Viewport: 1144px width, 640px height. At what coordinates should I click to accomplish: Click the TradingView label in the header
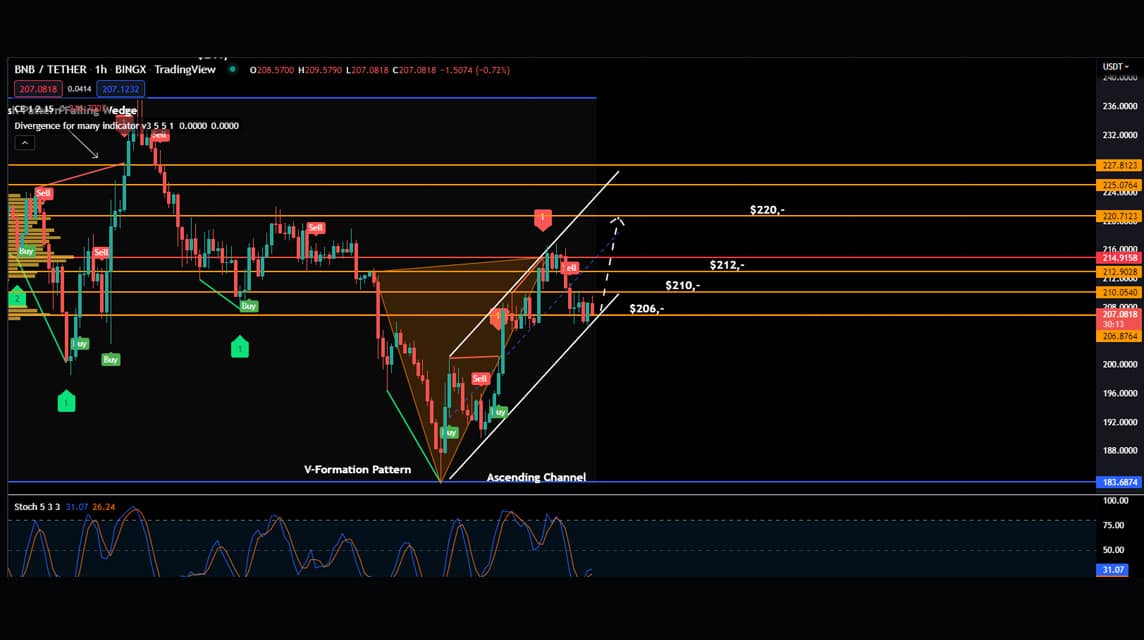[185, 69]
